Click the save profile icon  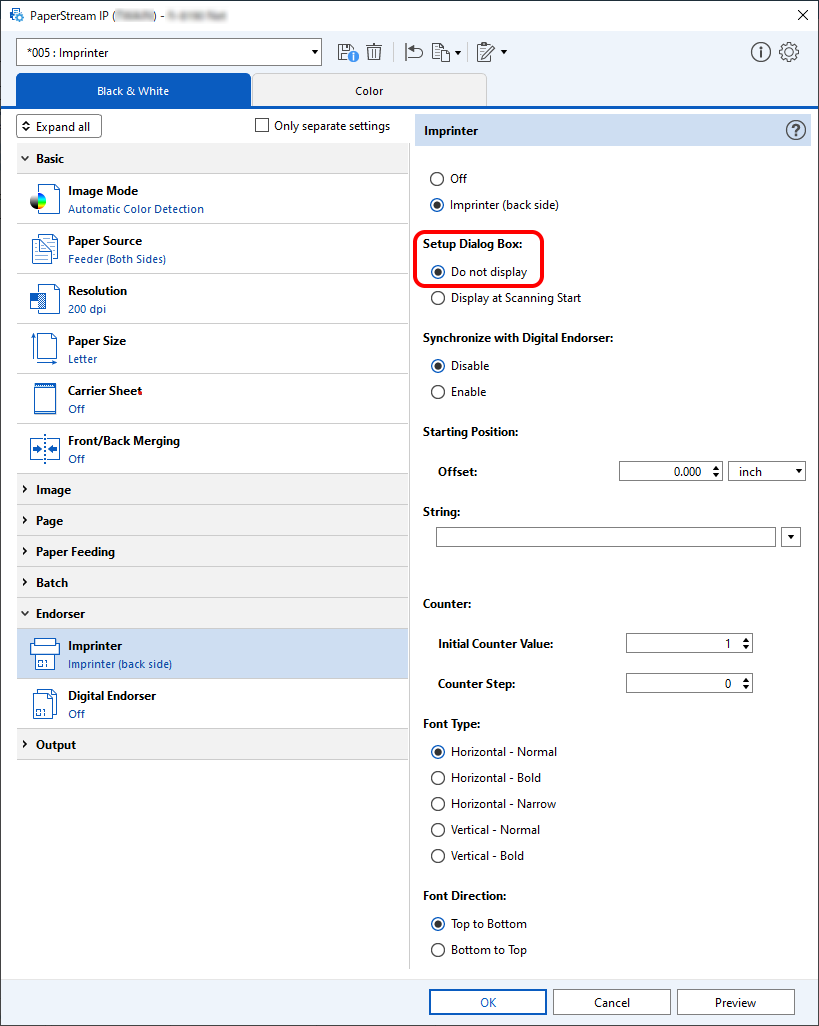point(348,52)
